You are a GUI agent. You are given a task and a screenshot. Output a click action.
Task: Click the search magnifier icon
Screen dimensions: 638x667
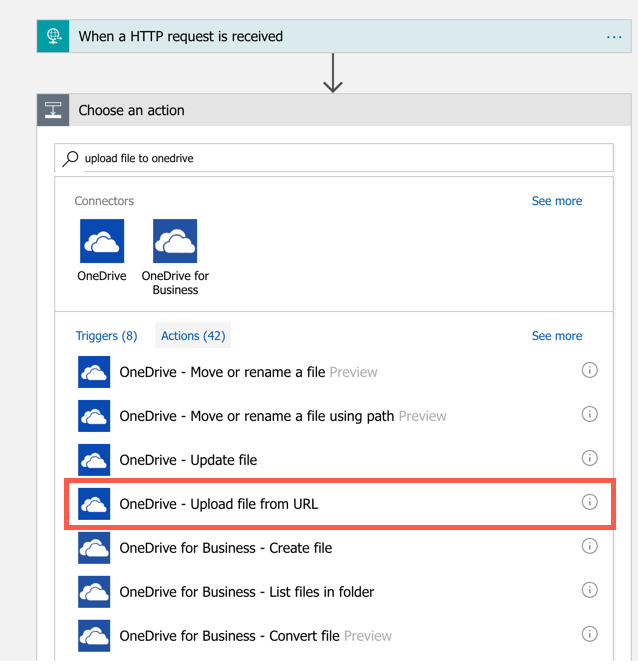(x=71, y=158)
